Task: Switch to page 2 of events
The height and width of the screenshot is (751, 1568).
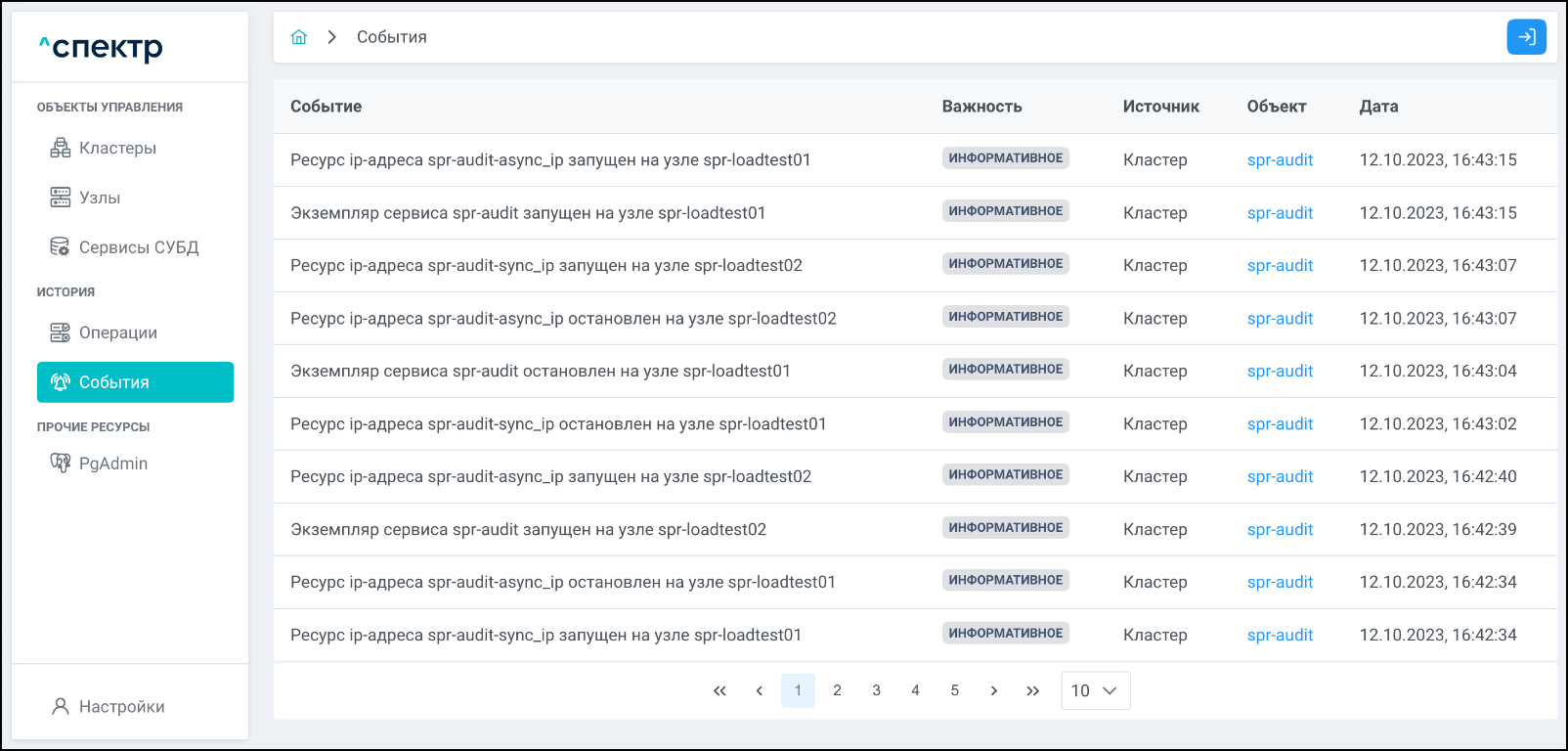Action: (837, 690)
